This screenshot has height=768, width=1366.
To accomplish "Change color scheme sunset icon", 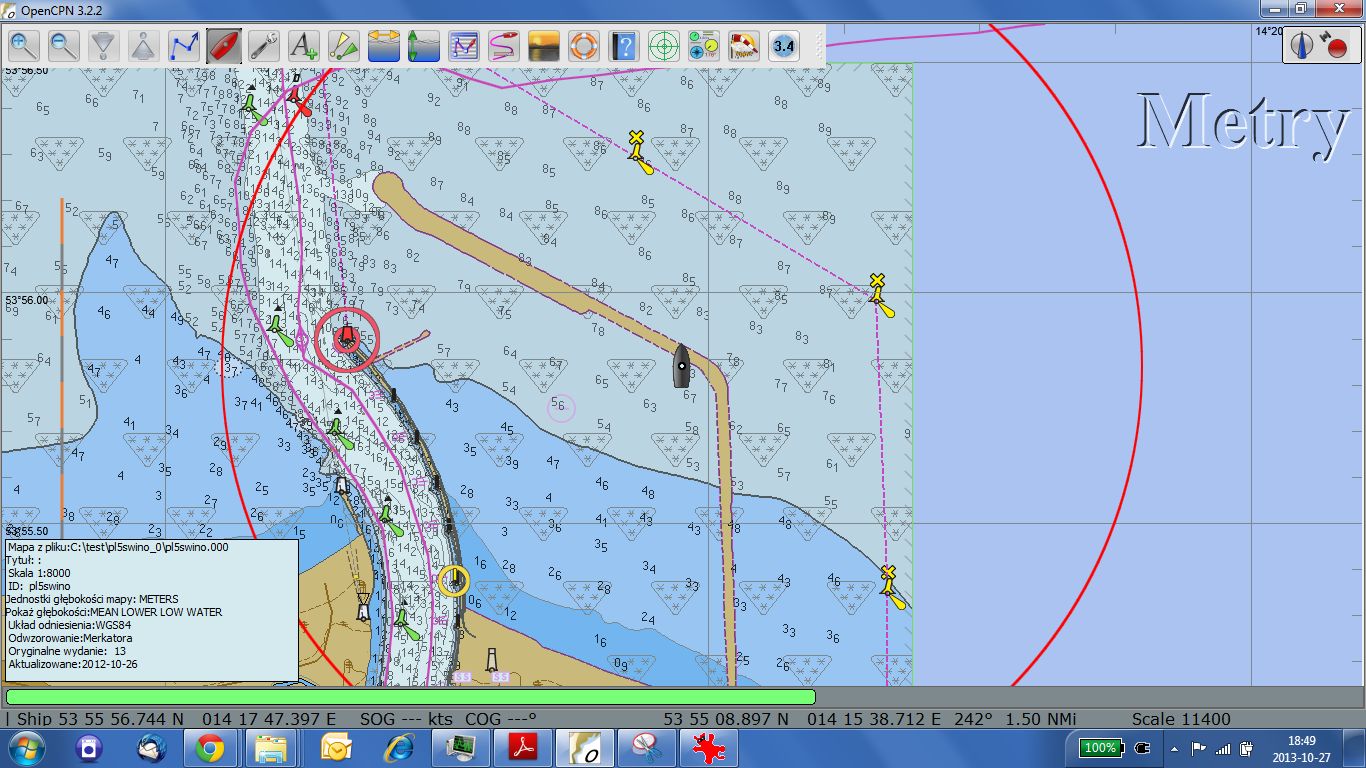I will [x=544, y=46].
